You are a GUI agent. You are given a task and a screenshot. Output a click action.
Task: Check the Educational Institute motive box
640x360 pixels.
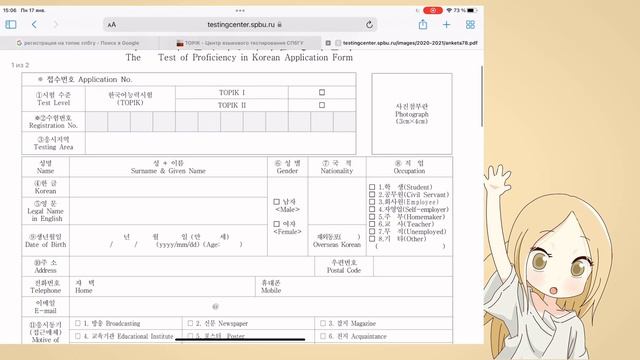(x=78, y=336)
